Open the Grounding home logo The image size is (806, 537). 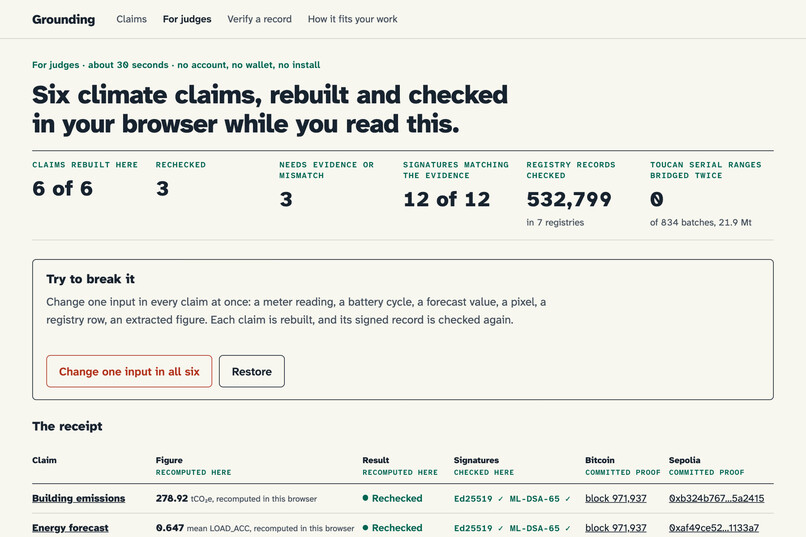pos(63,20)
